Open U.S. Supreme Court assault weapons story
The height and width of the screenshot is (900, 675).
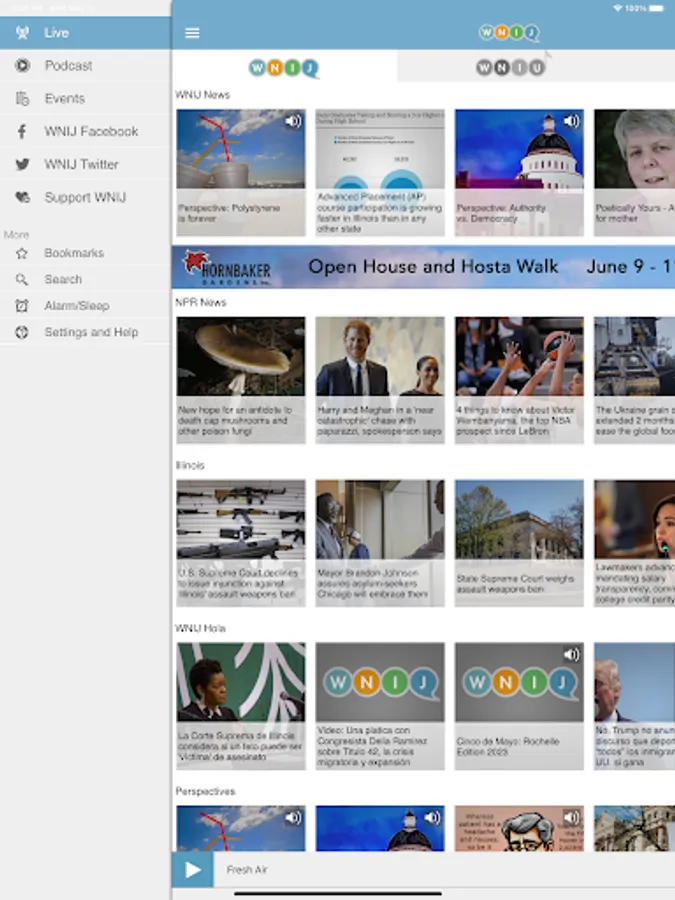point(241,543)
